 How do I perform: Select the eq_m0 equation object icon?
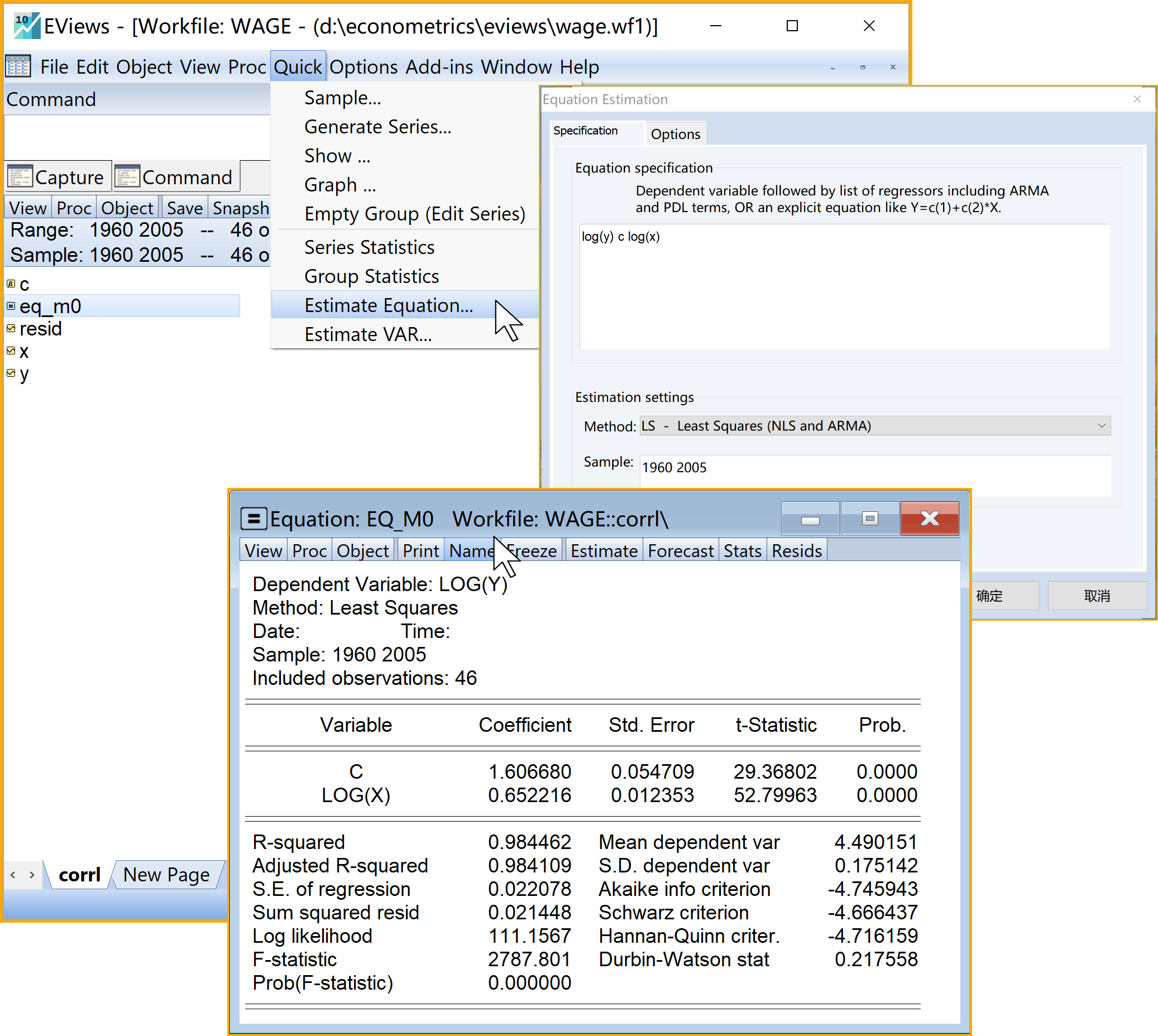(x=11, y=306)
